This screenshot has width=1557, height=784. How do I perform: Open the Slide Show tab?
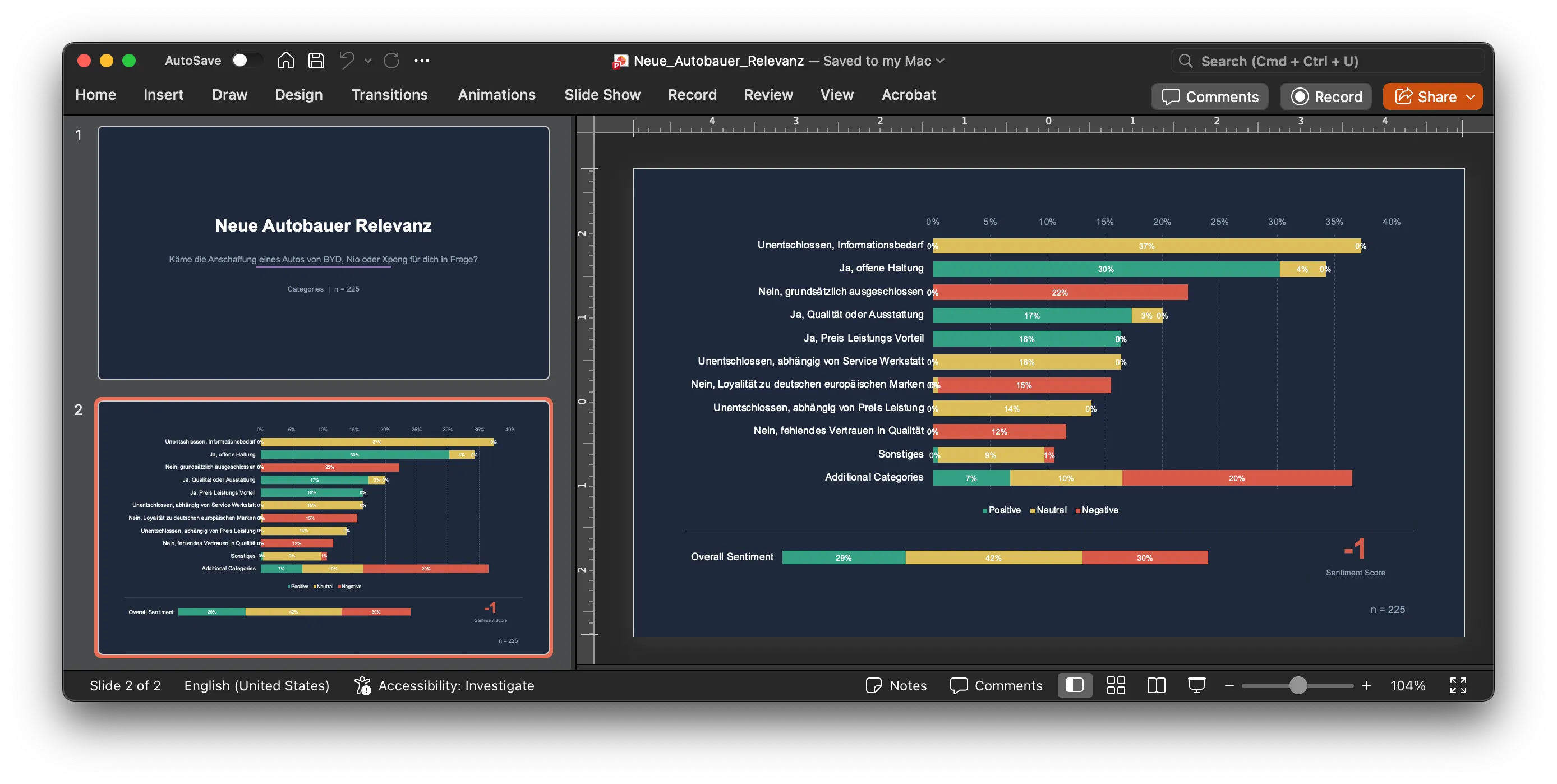[x=602, y=95]
